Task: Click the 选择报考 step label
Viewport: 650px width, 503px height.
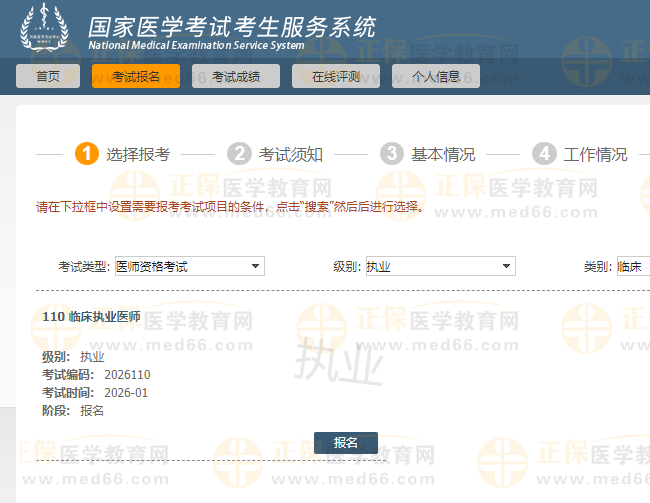Action: coord(138,155)
